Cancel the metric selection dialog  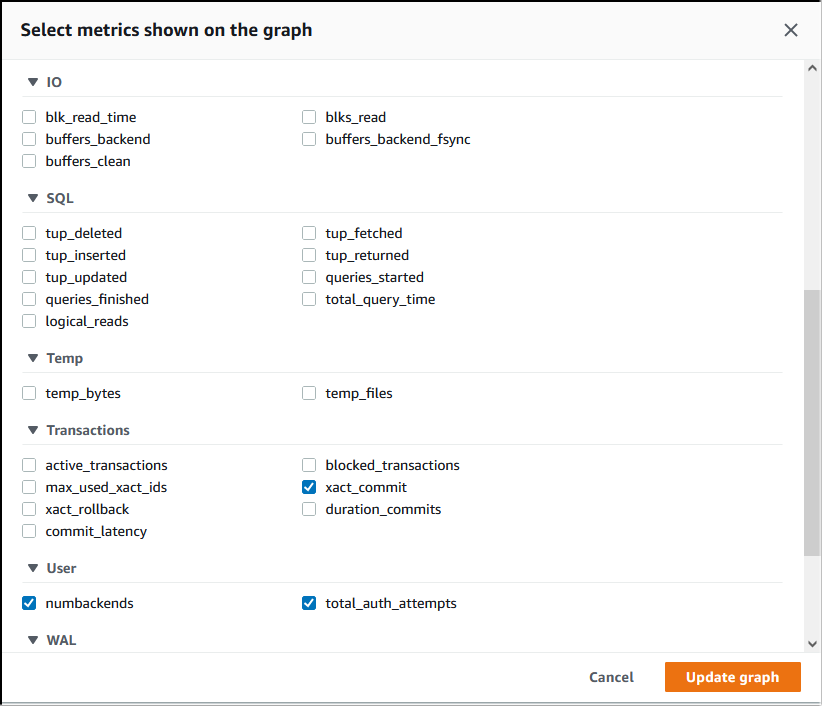click(611, 677)
